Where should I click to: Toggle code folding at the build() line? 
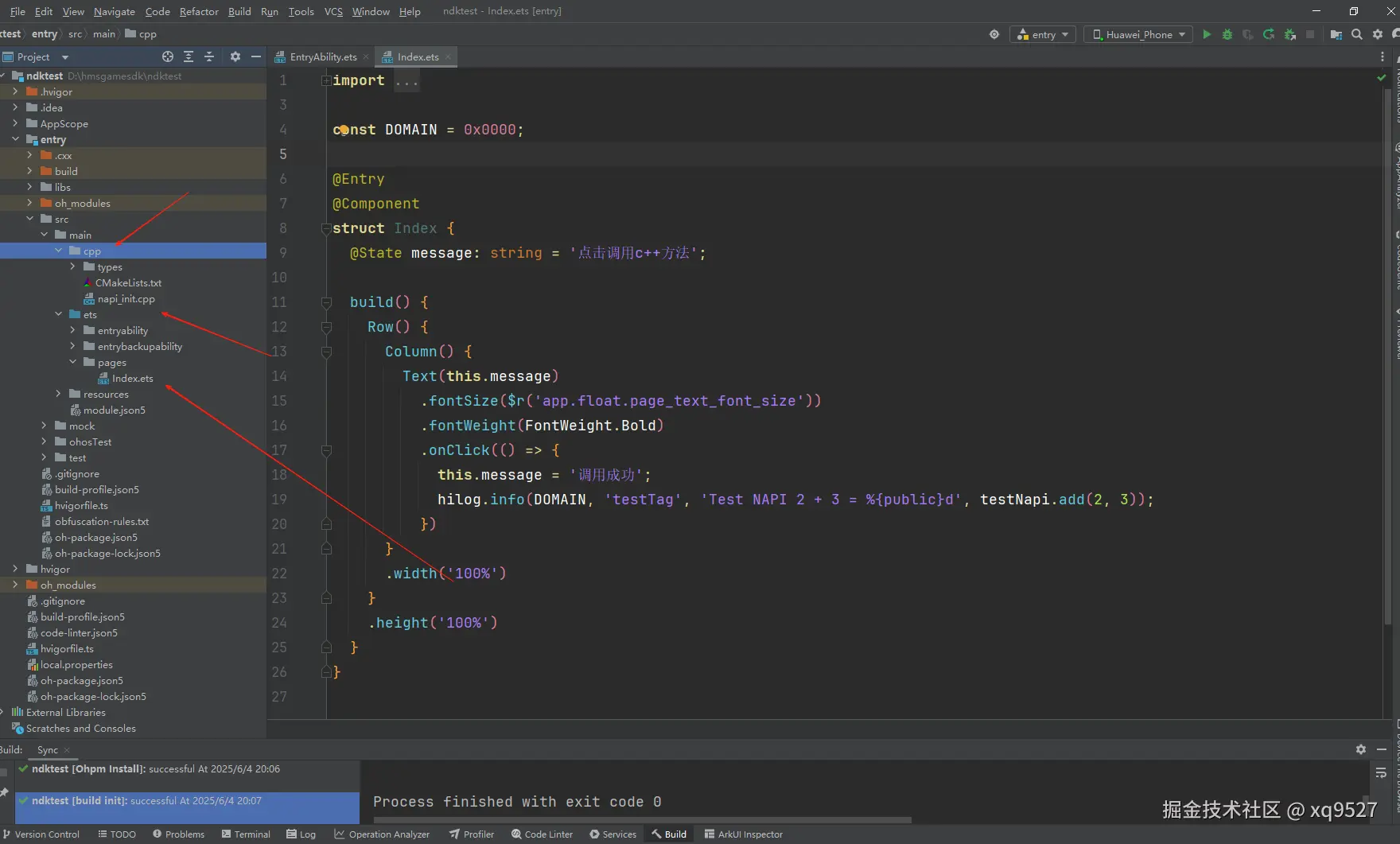[x=326, y=302]
